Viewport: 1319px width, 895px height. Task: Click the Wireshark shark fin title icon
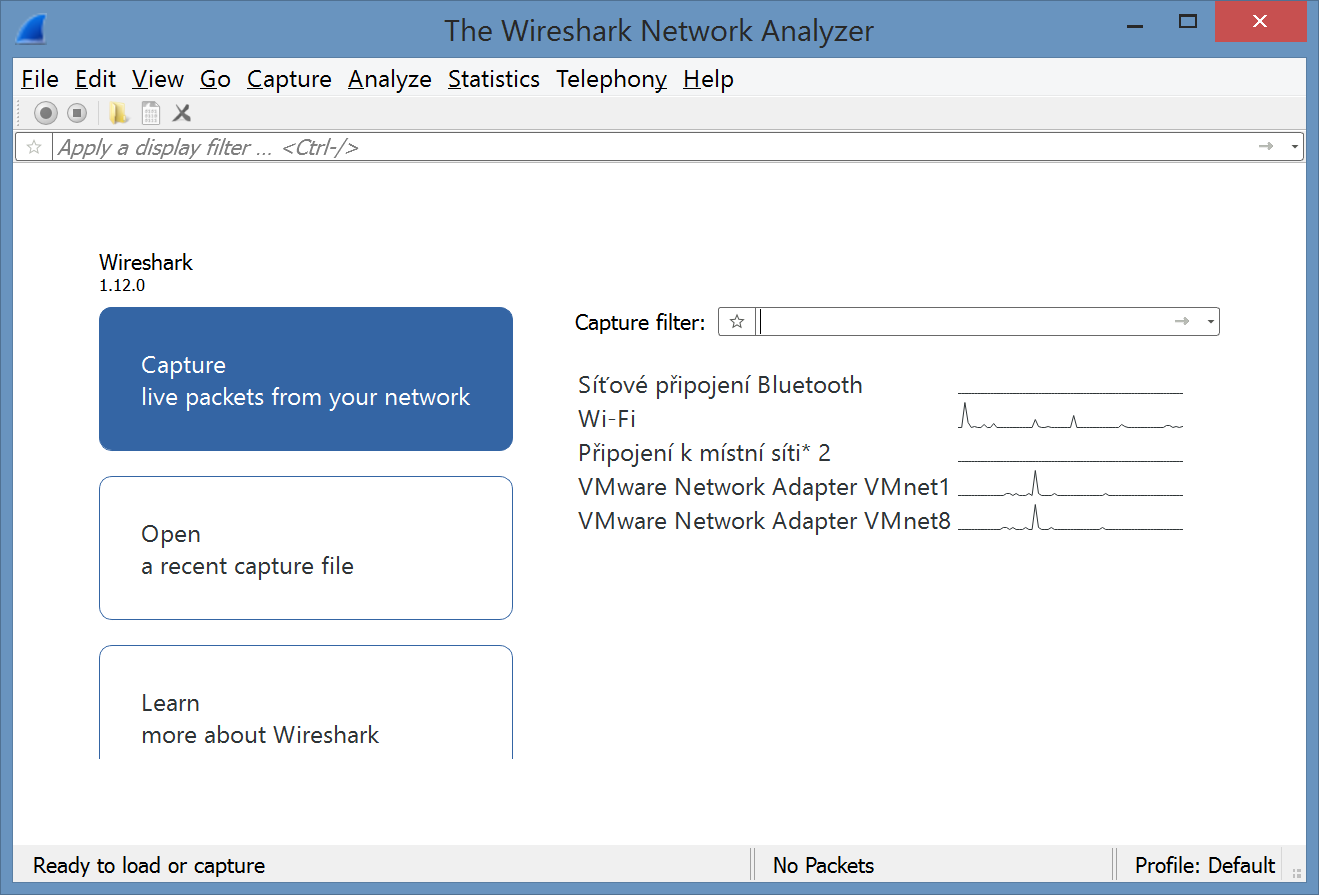(31, 29)
